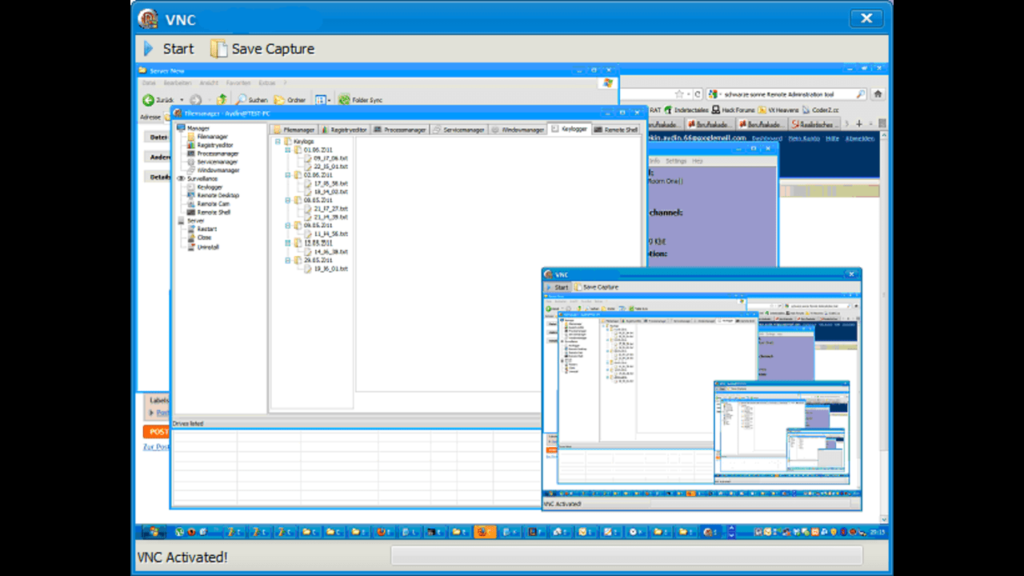Image resolution: width=1024 pixels, height=576 pixels.
Task: Open the Hack Forums bookmark
Action: (733, 110)
